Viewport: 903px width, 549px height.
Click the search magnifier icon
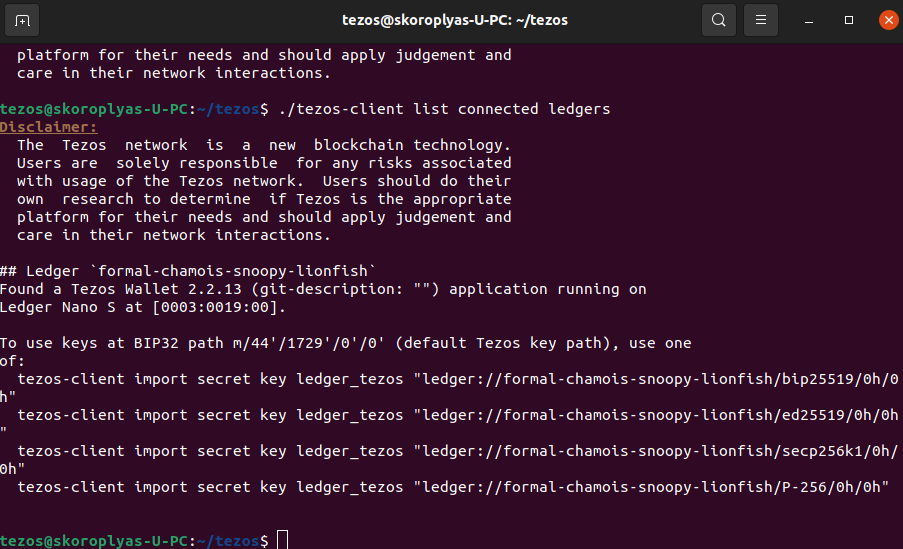(x=718, y=20)
